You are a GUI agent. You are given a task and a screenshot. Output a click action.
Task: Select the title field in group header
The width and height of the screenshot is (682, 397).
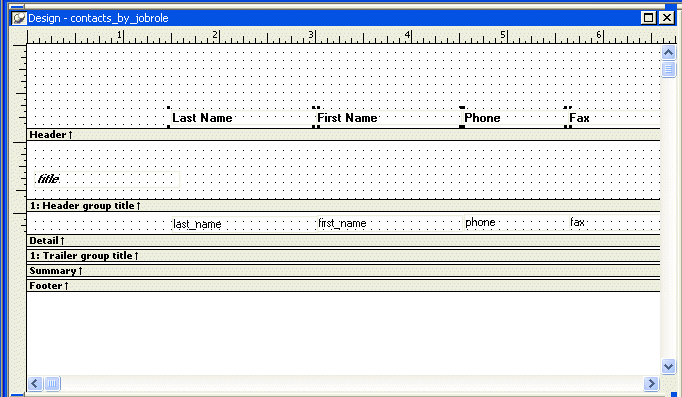pyautogui.click(x=107, y=179)
